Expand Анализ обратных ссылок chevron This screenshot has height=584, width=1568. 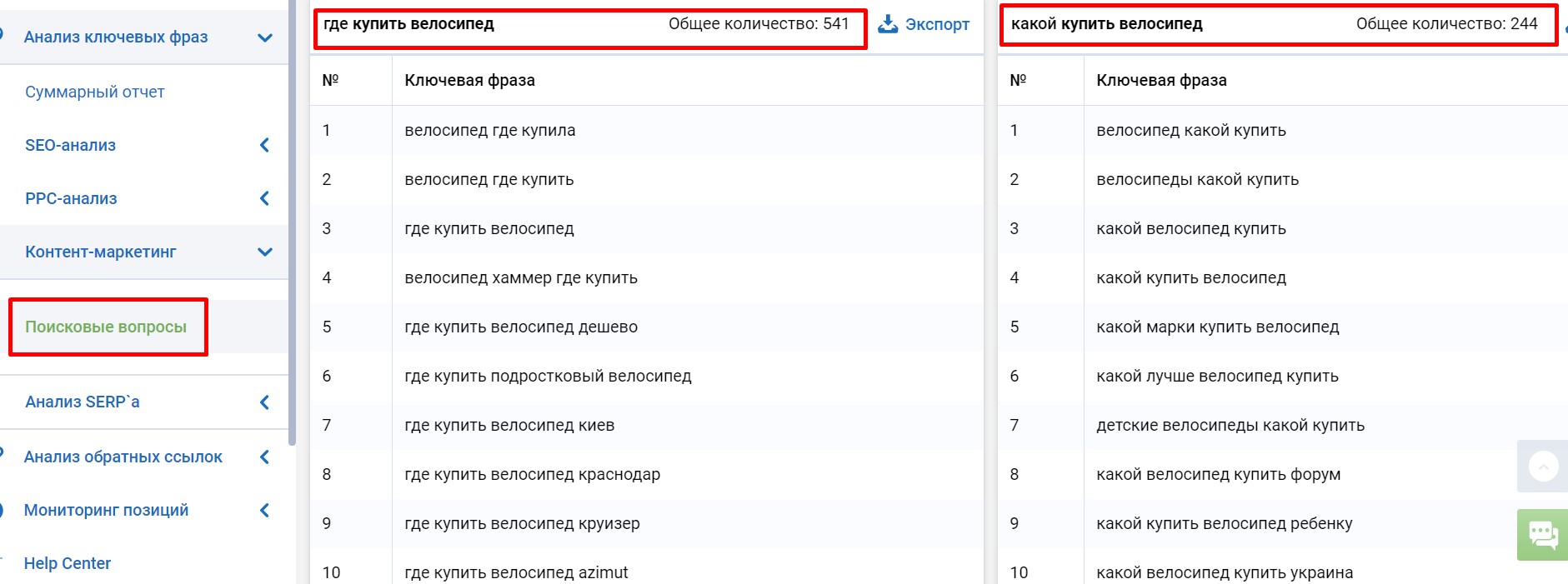pos(264,457)
